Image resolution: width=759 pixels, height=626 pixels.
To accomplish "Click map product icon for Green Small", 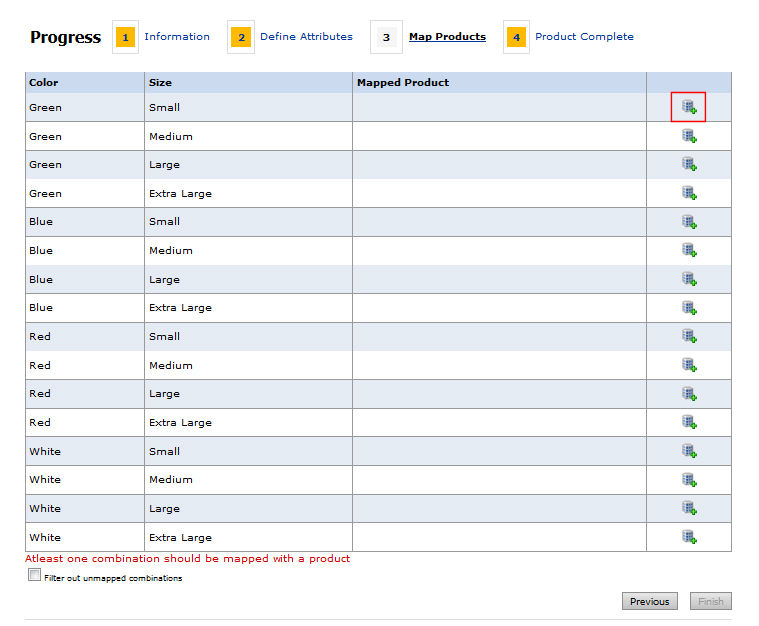I will click(689, 107).
